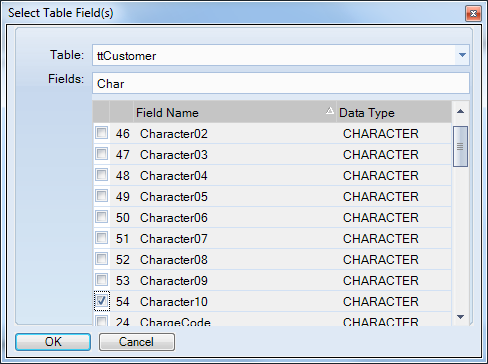Open the Table dropdown arrow
This screenshot has height=364, width=488.
coord(462,55)
